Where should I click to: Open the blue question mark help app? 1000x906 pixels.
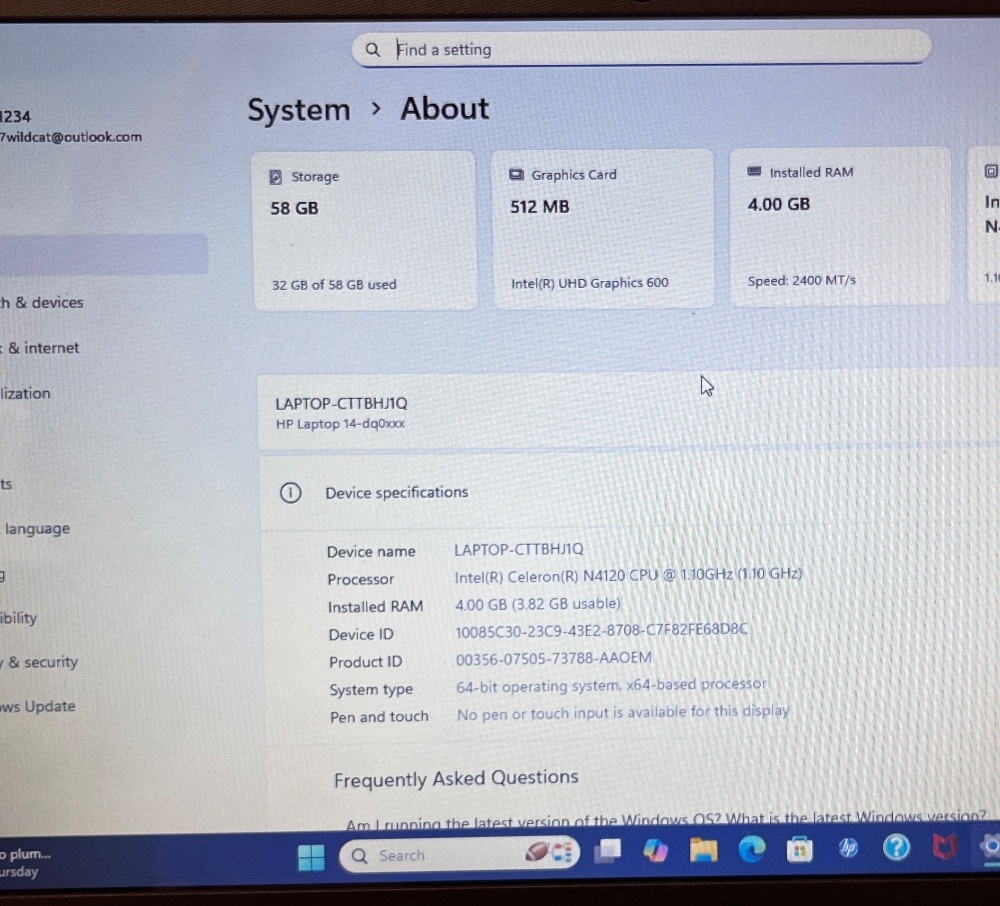[x=896, y=848]
